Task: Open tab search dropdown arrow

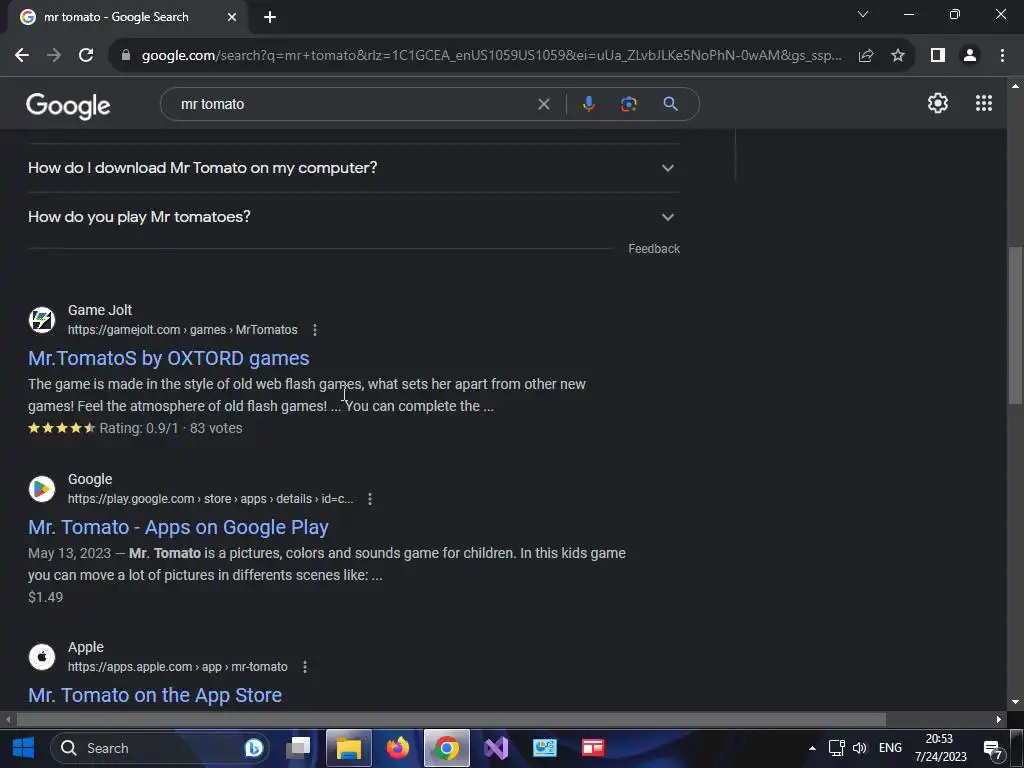Action: (x=863, y=14)
